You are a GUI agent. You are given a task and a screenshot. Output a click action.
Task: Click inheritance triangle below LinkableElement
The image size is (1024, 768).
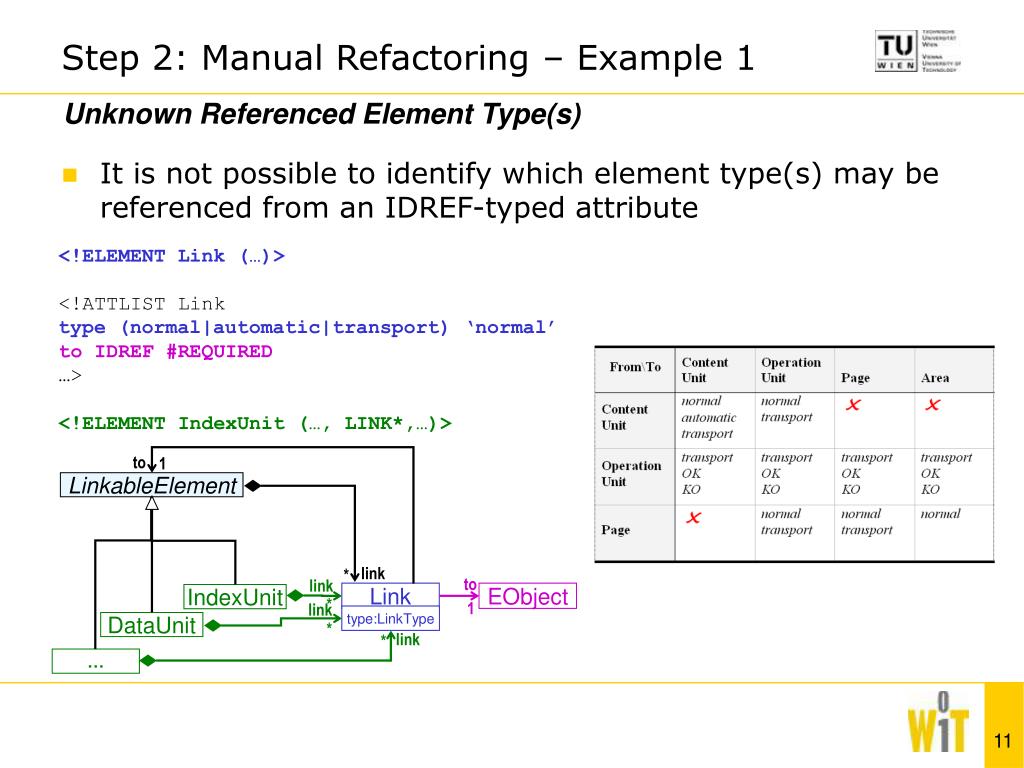coord(152,504)
